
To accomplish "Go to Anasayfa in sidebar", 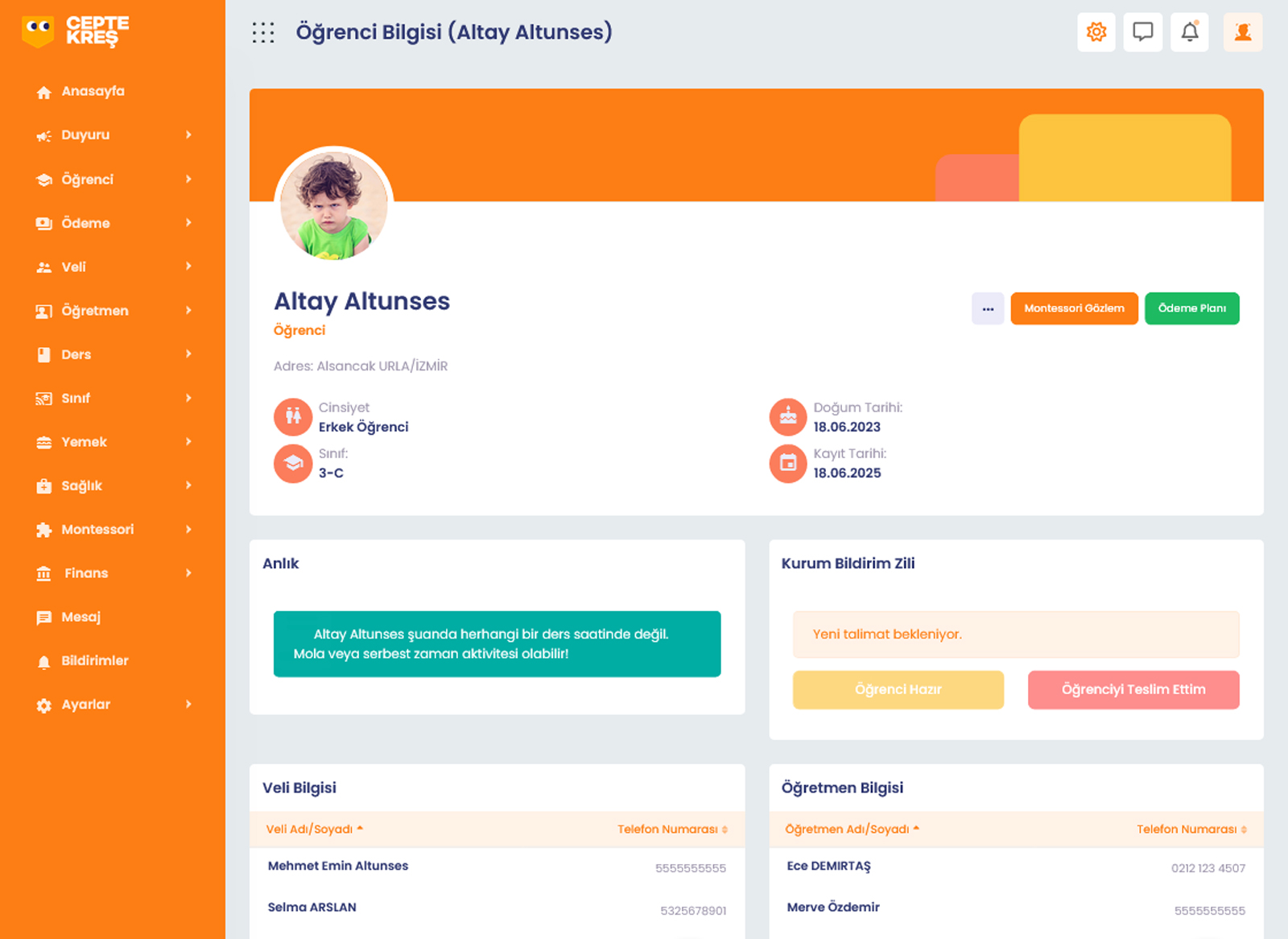I will 93,92.
